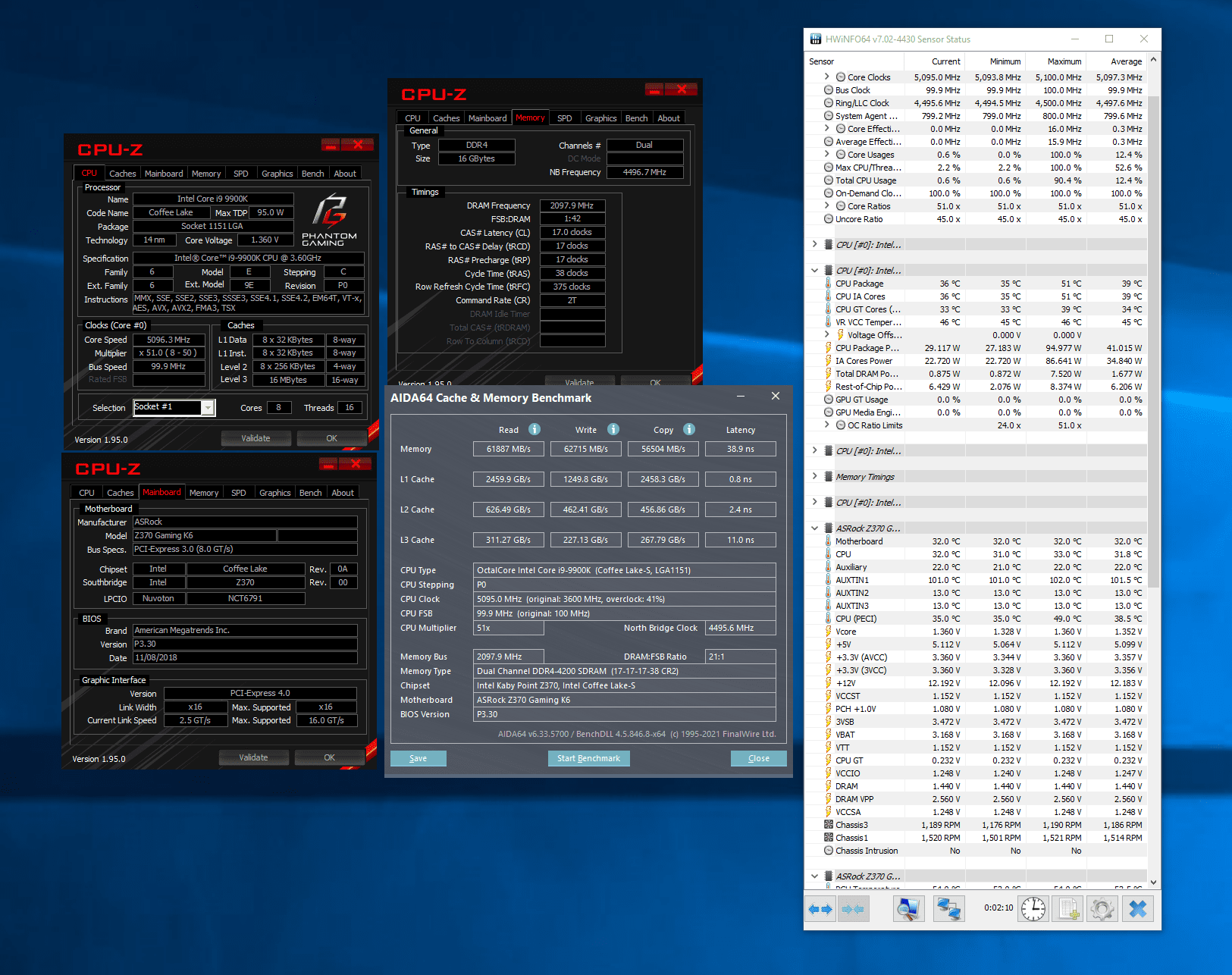Click circle icon beside Chassis Intrusion

tap(829, 851)
